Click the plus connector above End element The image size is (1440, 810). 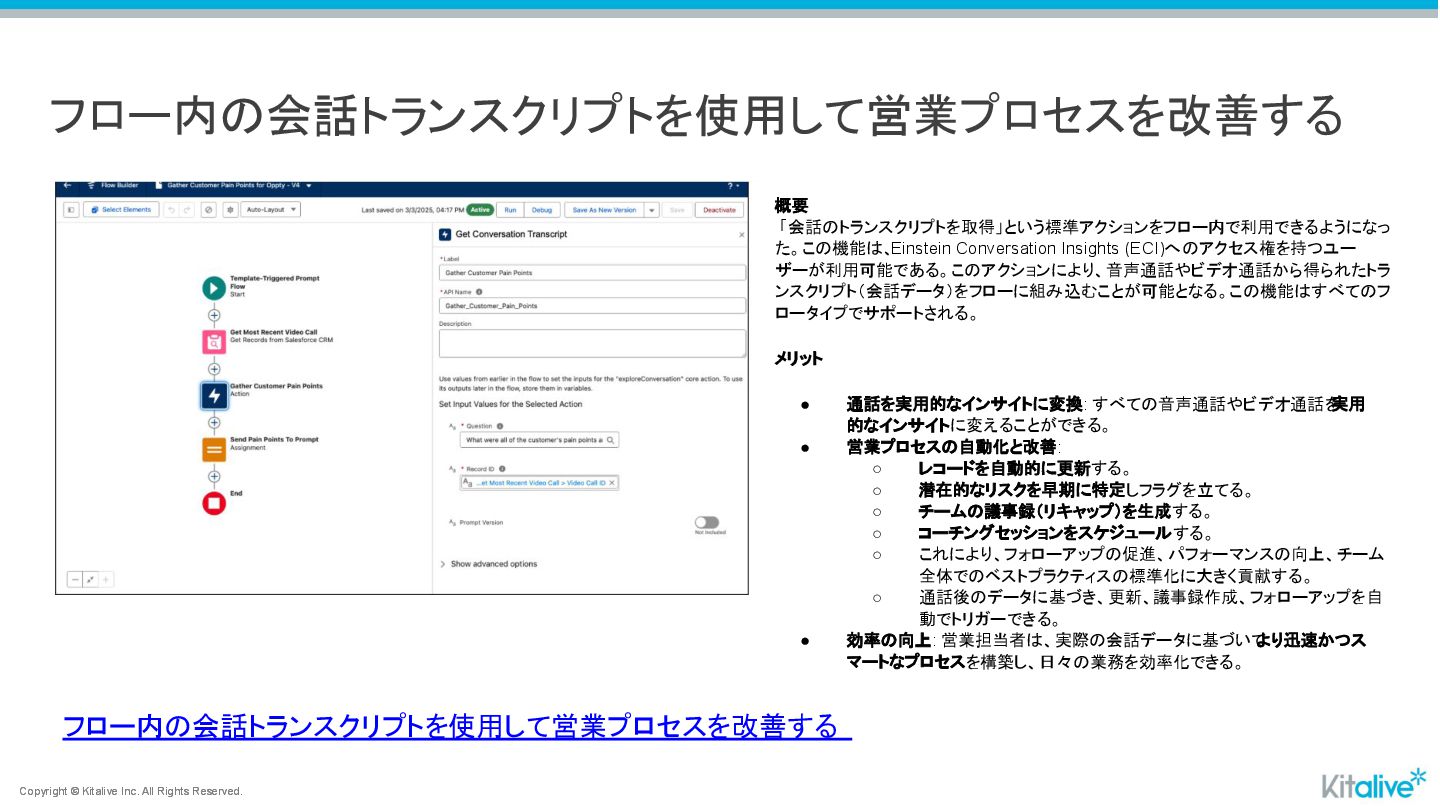213,477
